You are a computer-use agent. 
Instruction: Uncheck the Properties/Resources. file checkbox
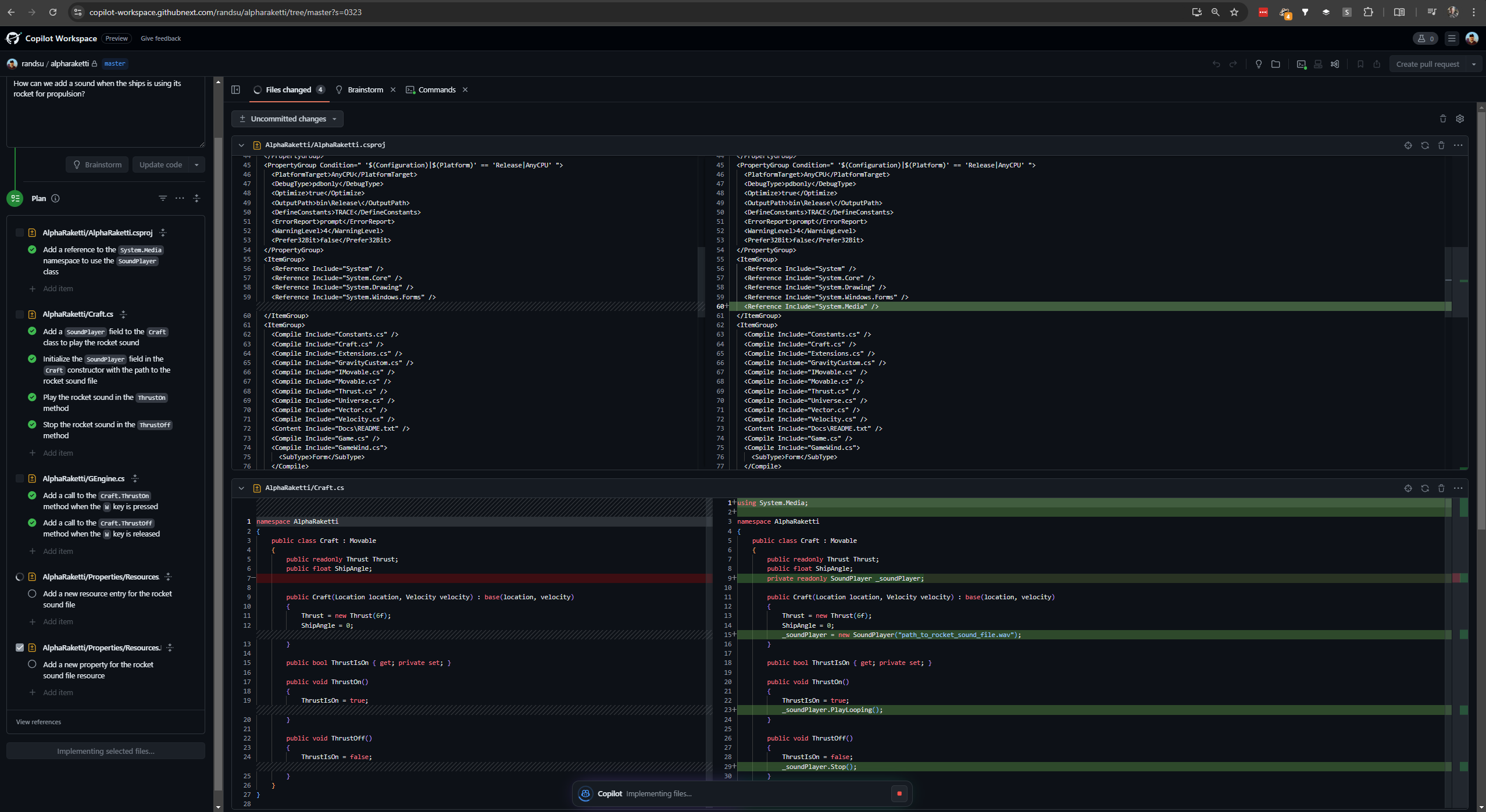pyautogui.click(x=20, y=648)
